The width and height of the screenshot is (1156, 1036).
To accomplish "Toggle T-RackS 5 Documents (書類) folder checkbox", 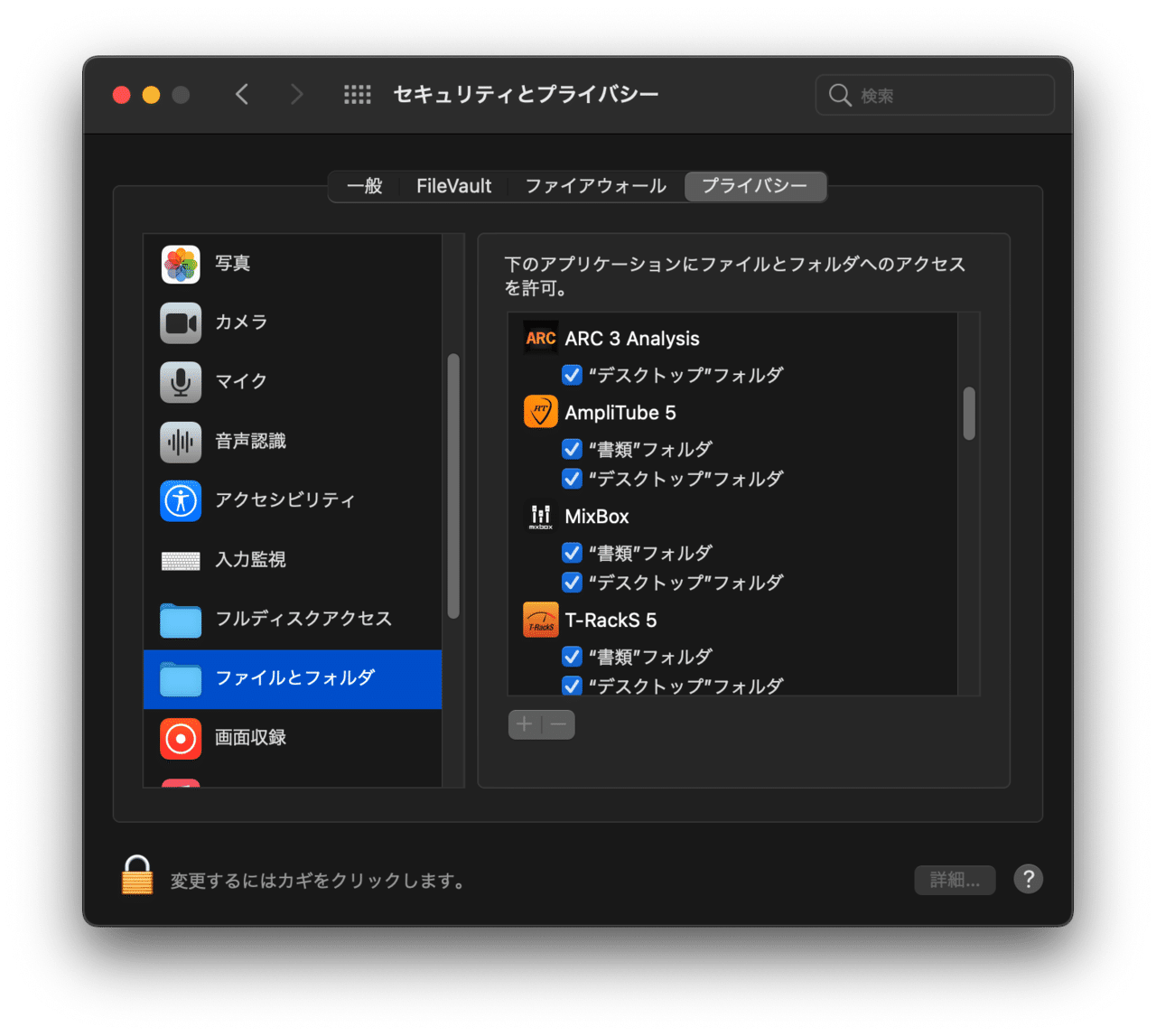I will pos(572,657).
